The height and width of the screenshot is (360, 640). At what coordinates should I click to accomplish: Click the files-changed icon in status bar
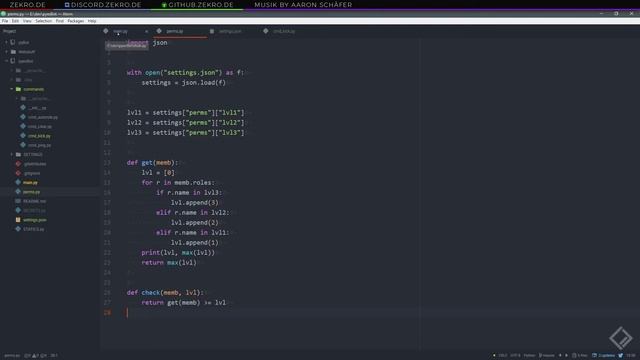pos(574,356)
